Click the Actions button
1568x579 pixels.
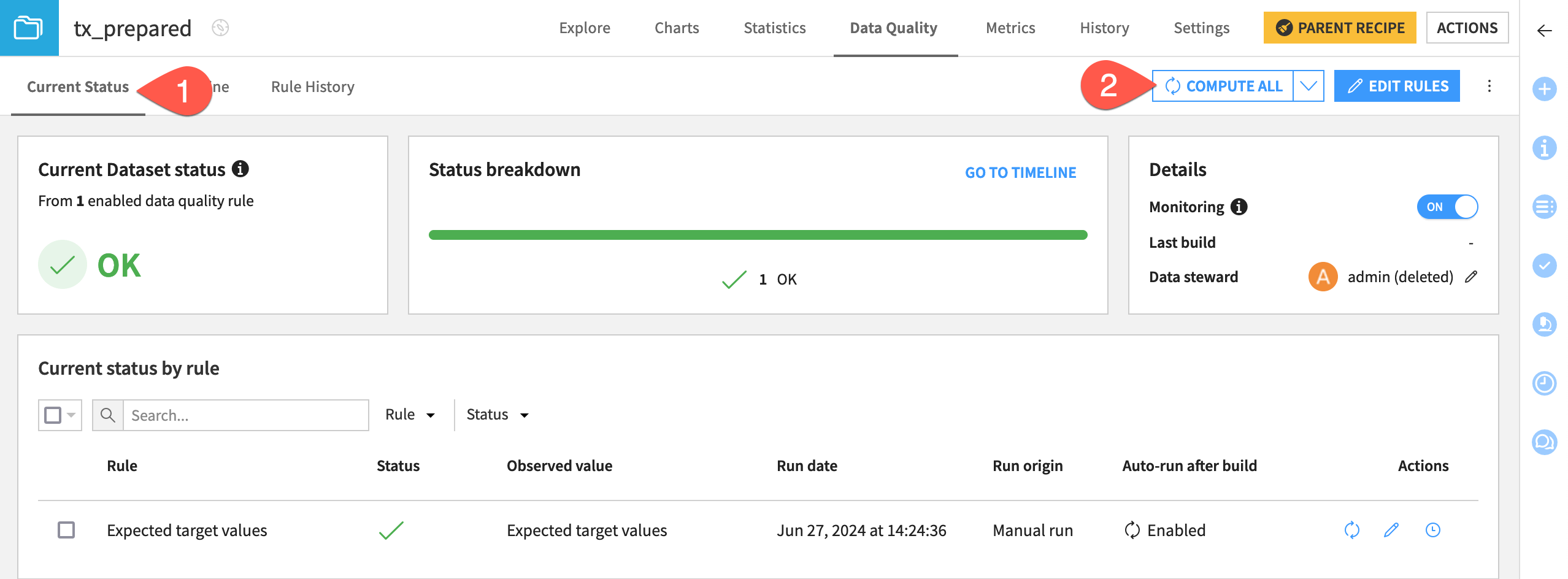point(1467,28)
